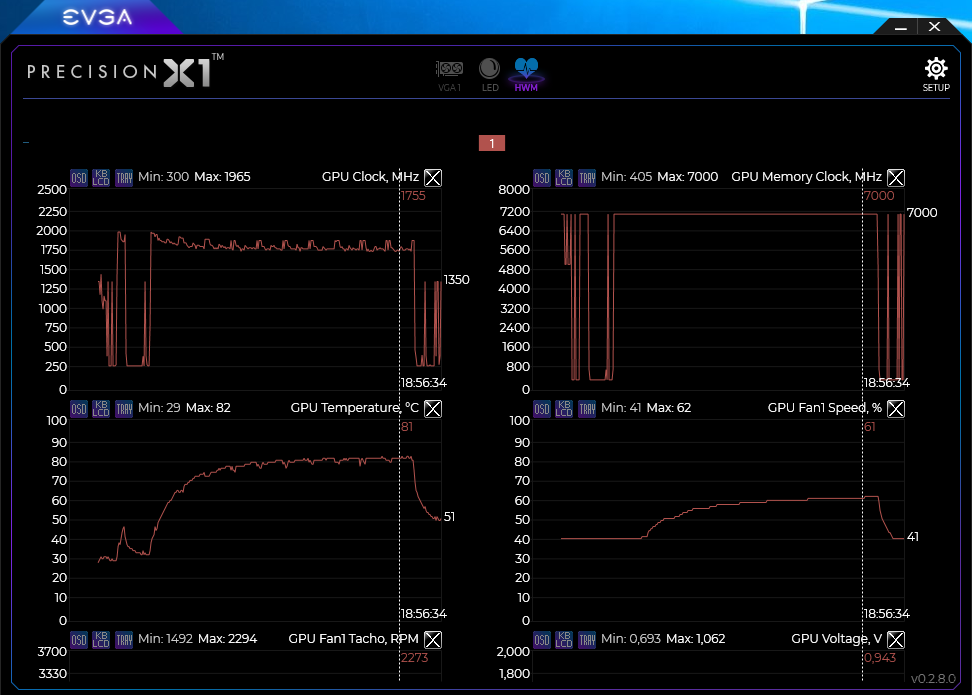Screen dimensions: 972x695
Task: Click the Max: 7000 memory clock value
Action: pos(687,177)
